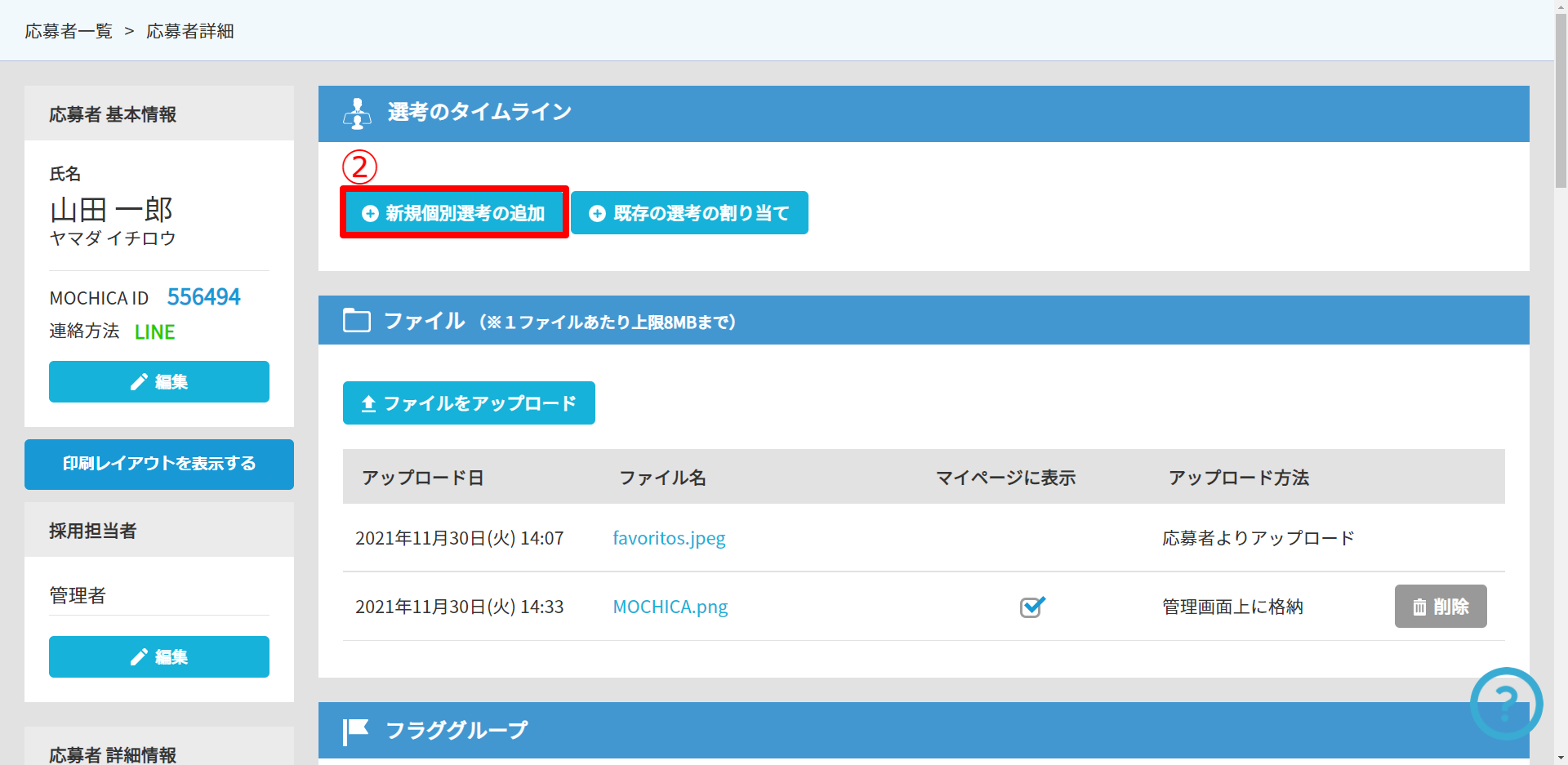Click the アップロード日 column header
1568x765 pixels.
[x=422, y=478]
